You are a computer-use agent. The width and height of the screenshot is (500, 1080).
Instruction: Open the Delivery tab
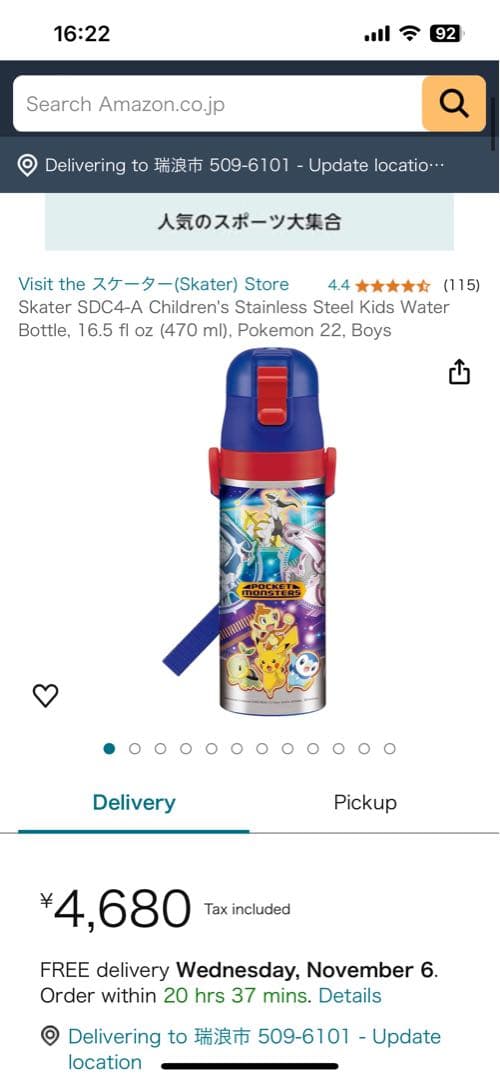point(134,803)
